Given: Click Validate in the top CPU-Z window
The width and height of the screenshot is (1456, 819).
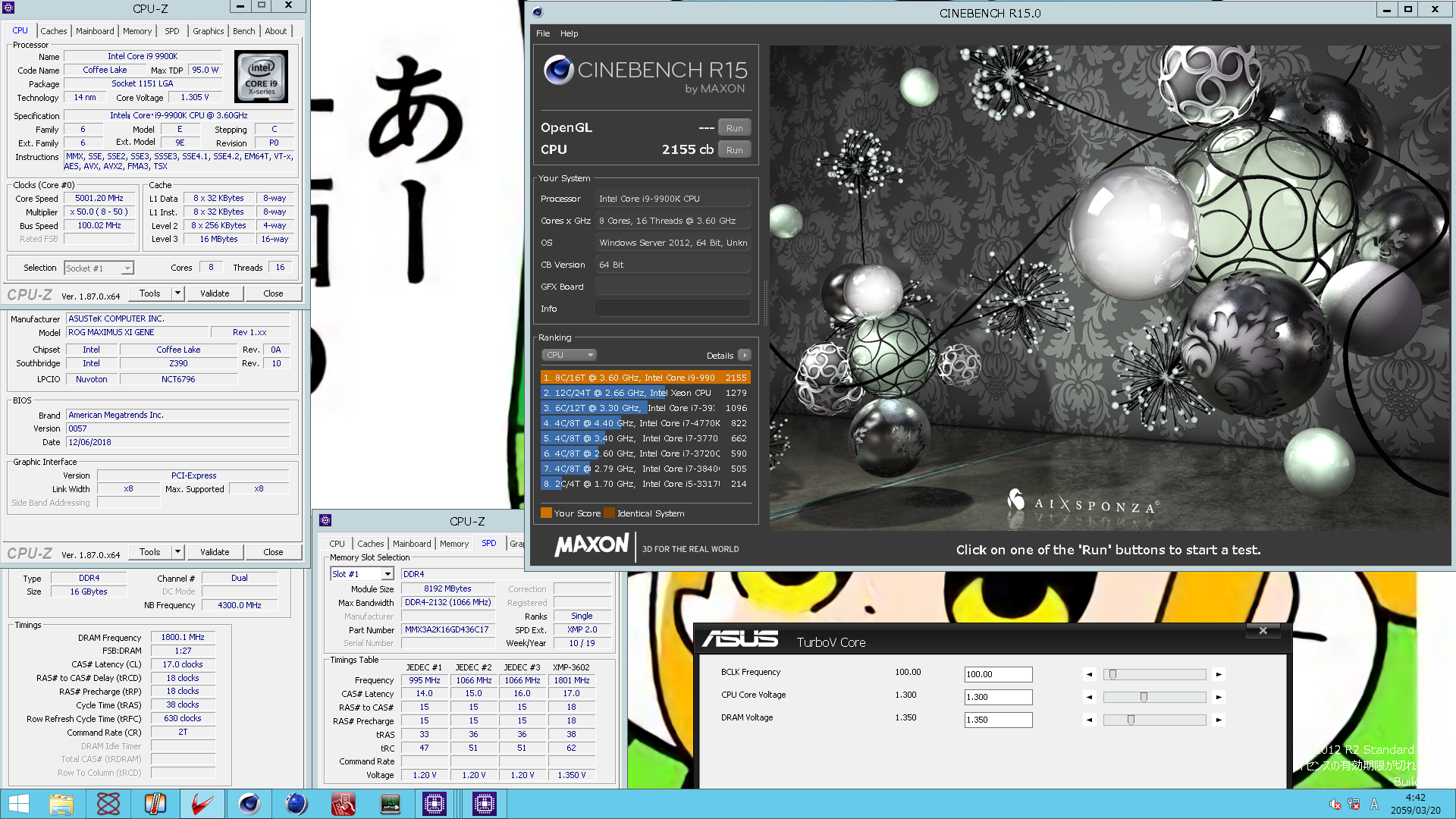Looking at the screenshot, I should 215,293.
